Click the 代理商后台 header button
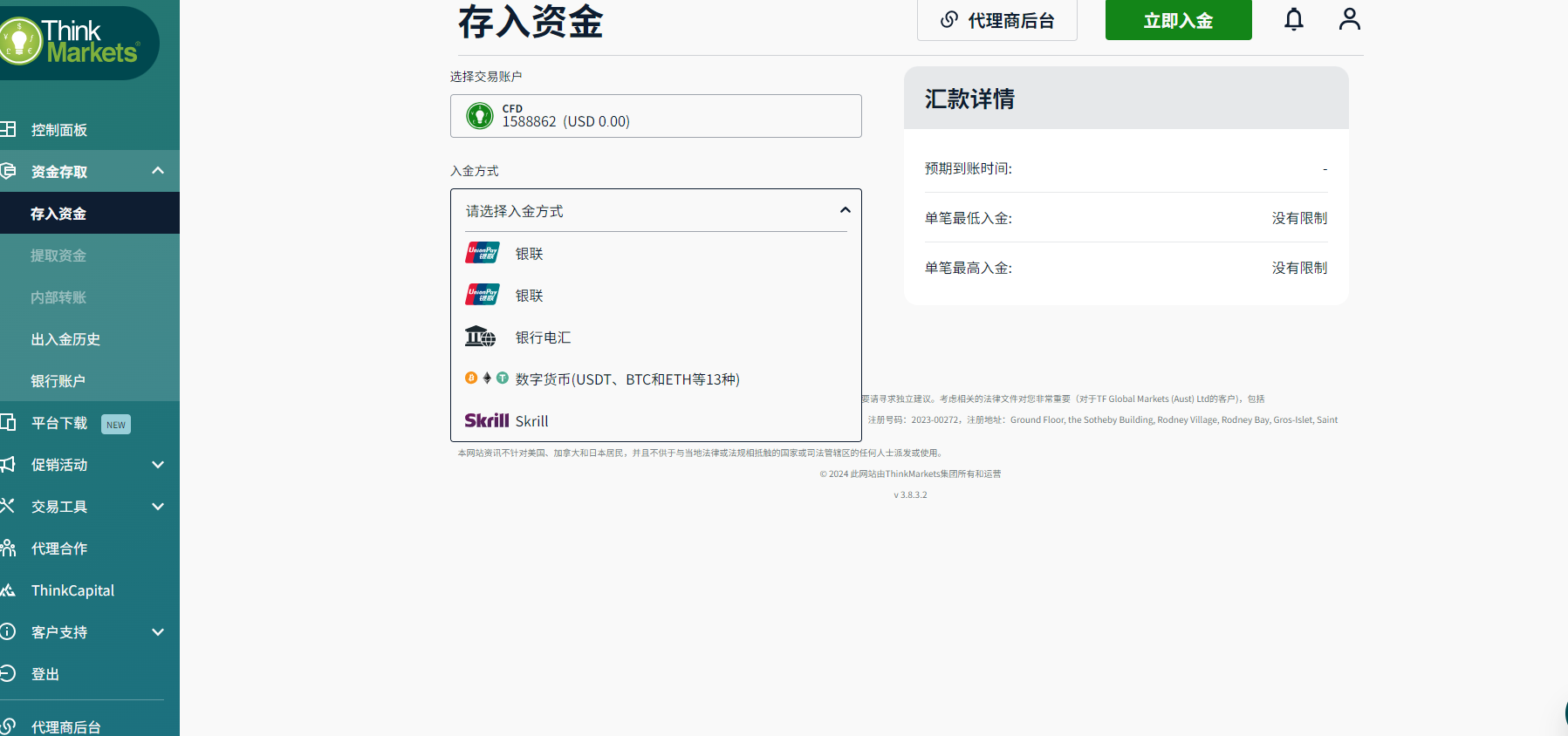This screenshot has width=1568, height=736. click(x=996, y=20)
